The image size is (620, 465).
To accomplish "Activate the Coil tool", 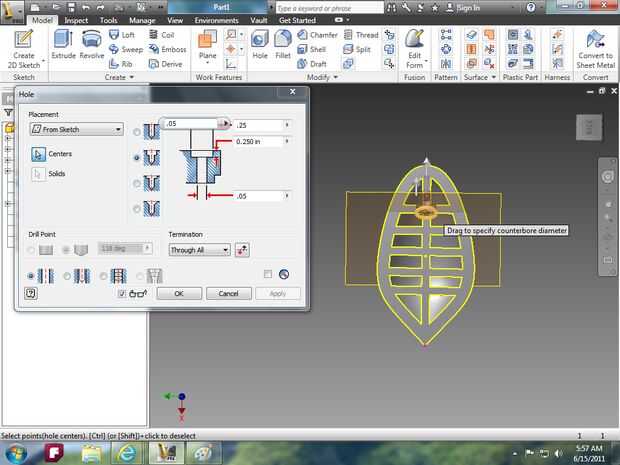I will point(161,35).
